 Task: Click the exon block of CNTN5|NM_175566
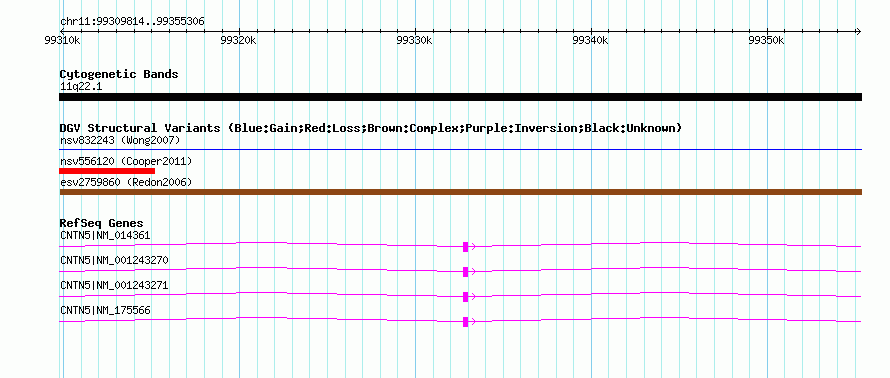(465, 322)
